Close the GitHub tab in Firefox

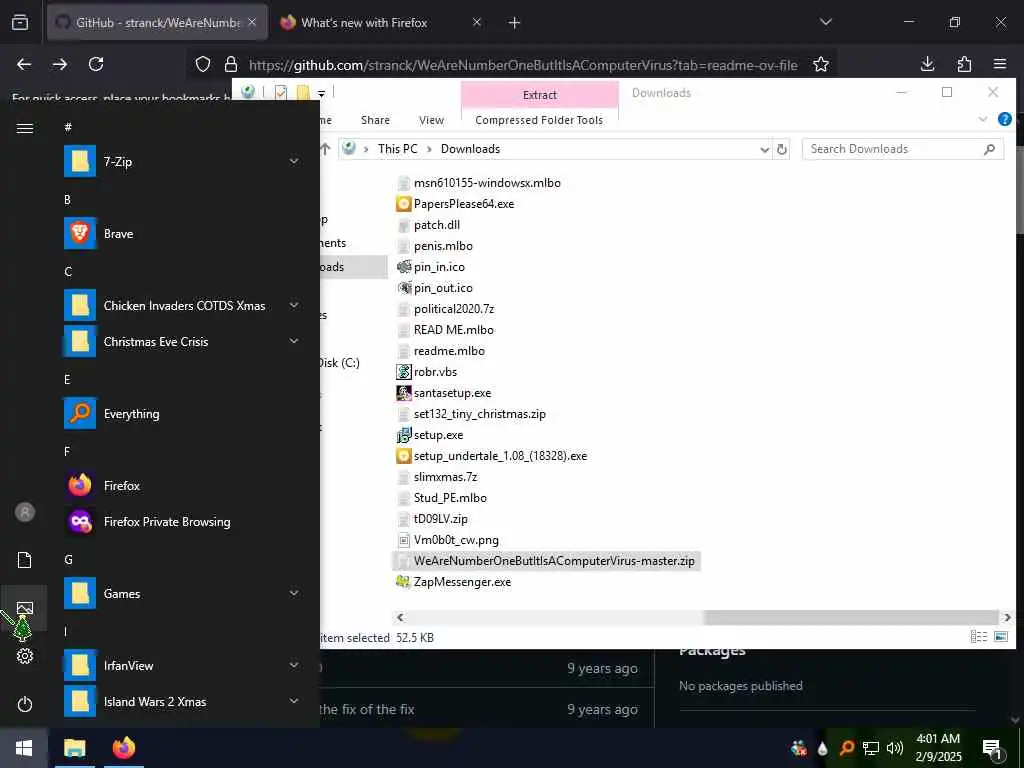point(252,22)
